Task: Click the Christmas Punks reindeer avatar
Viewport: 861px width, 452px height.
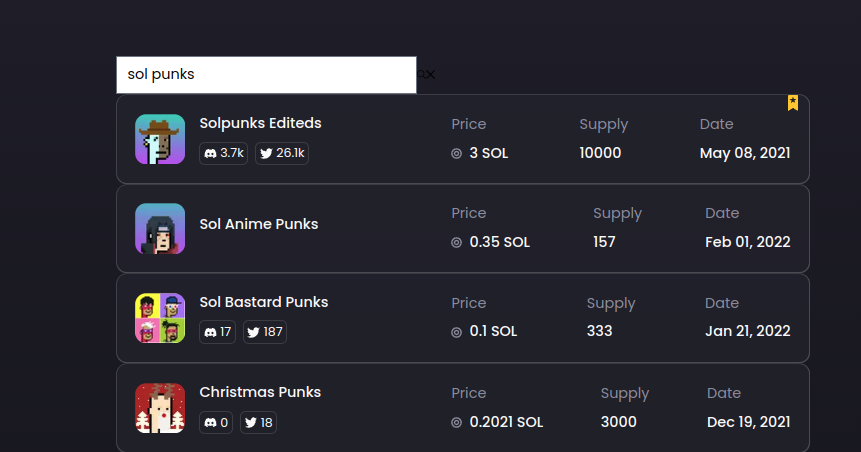Action: [160, 408]
